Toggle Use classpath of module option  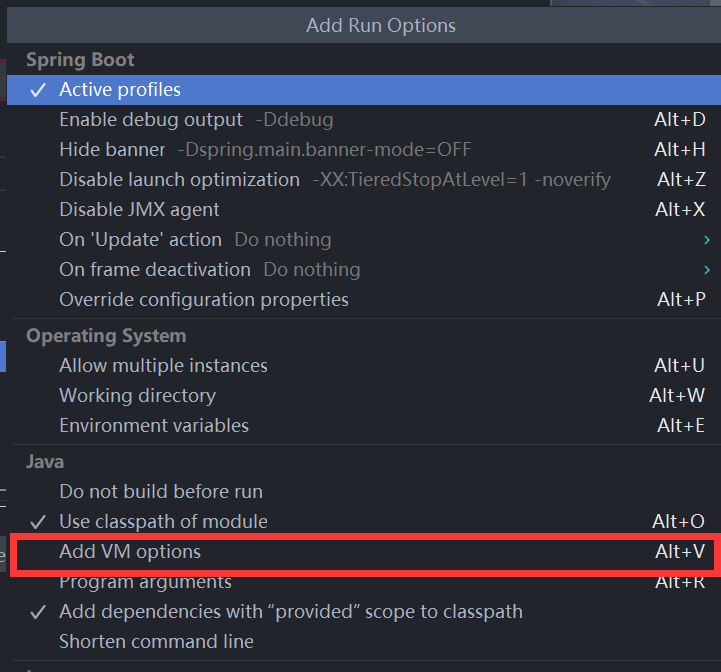click(x=364, y=522)
